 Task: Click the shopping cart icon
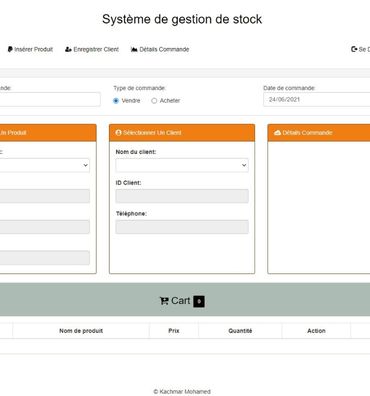tap(164, 301)
